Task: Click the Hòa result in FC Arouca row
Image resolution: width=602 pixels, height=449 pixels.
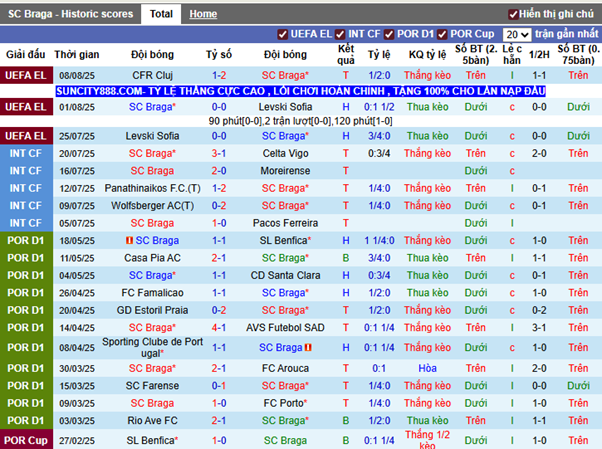Action: (427, 368)
